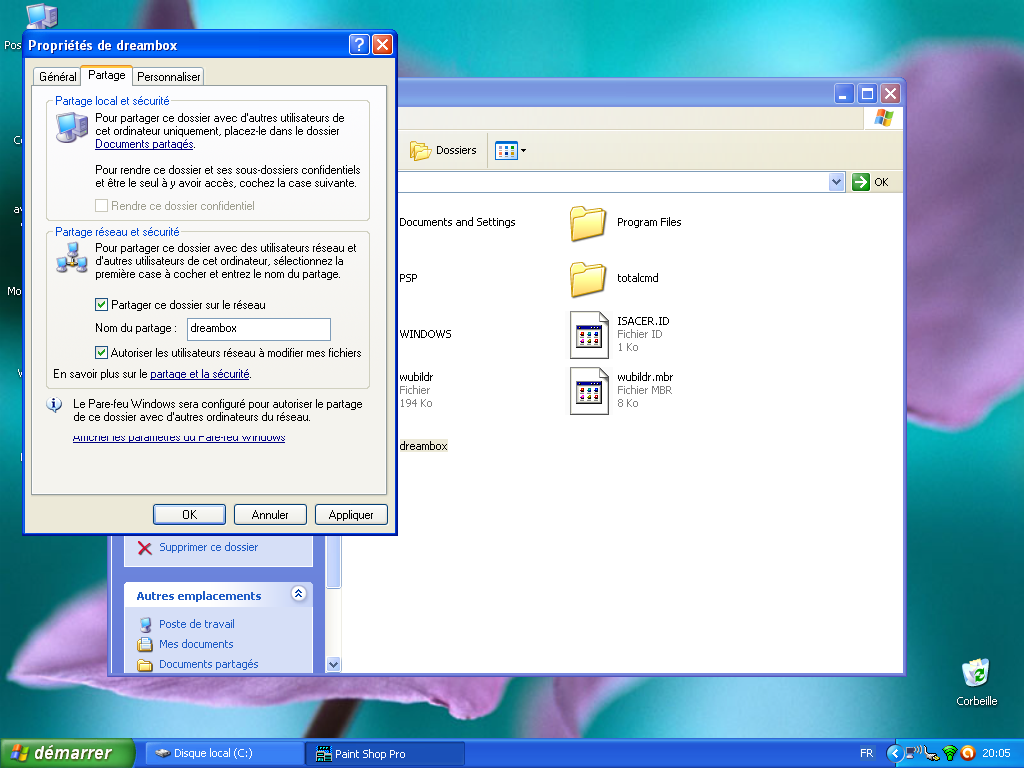Toggle the Dossiers folders pane button
1024x768 pixels.
[x=443, y=150]
